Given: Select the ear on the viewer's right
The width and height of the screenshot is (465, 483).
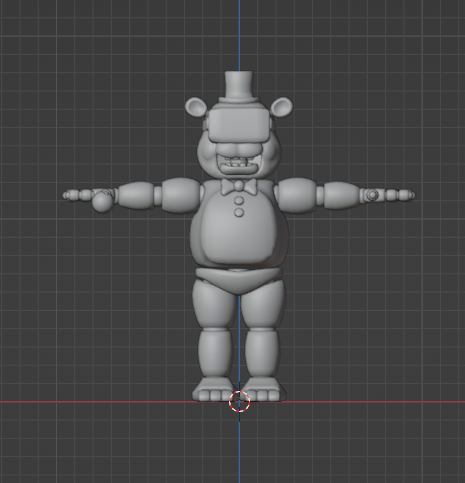Looking at the screenshot, I should [282, 107].
